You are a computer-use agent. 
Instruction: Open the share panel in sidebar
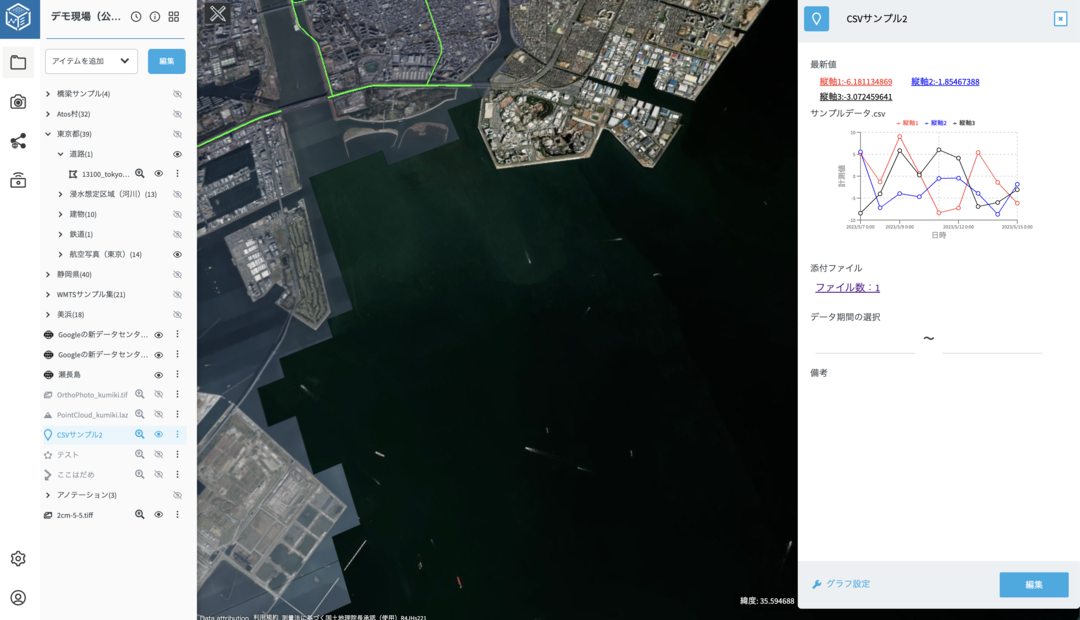(x=18, y=141)
